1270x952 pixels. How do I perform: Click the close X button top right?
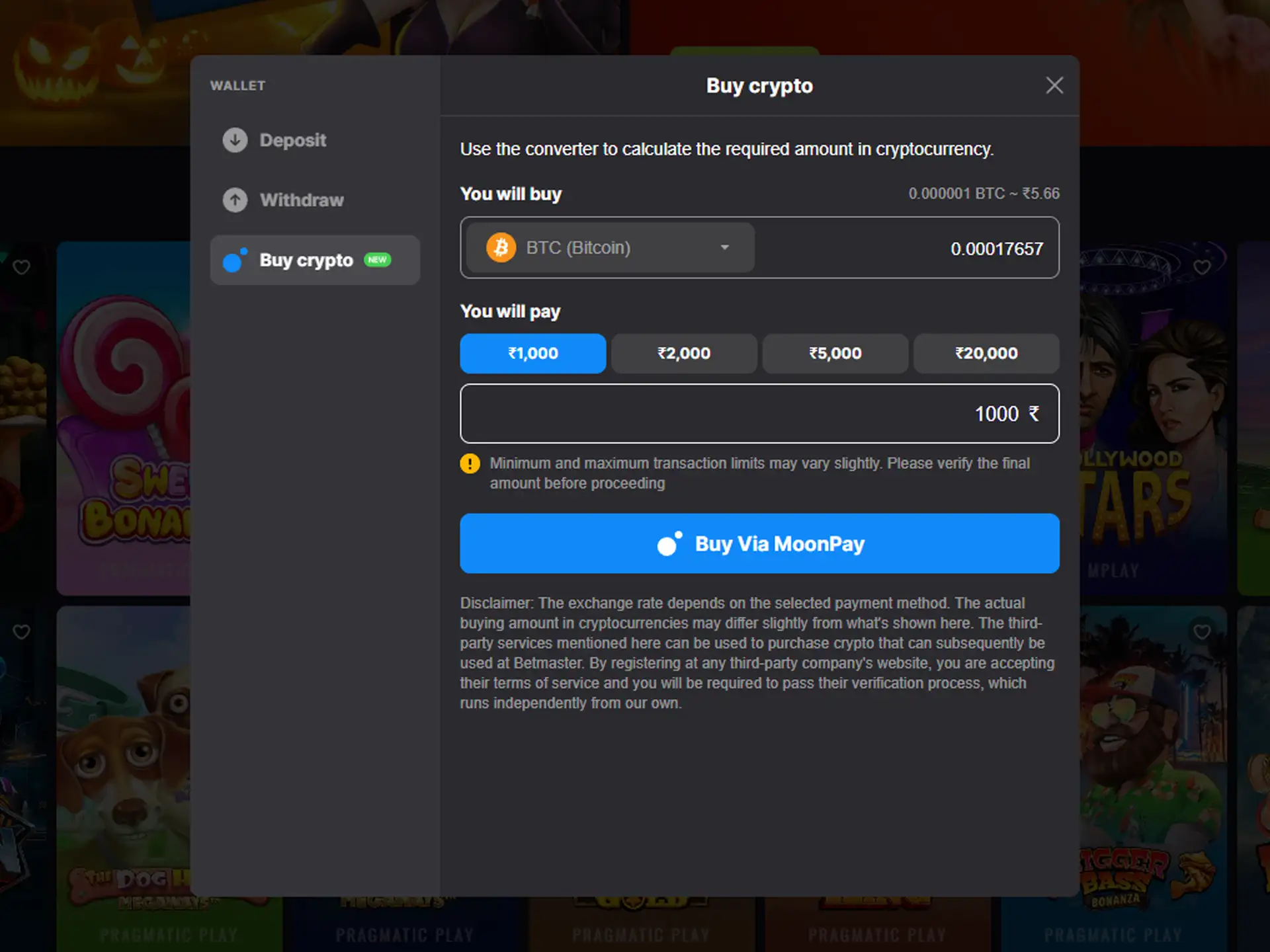1055,85
